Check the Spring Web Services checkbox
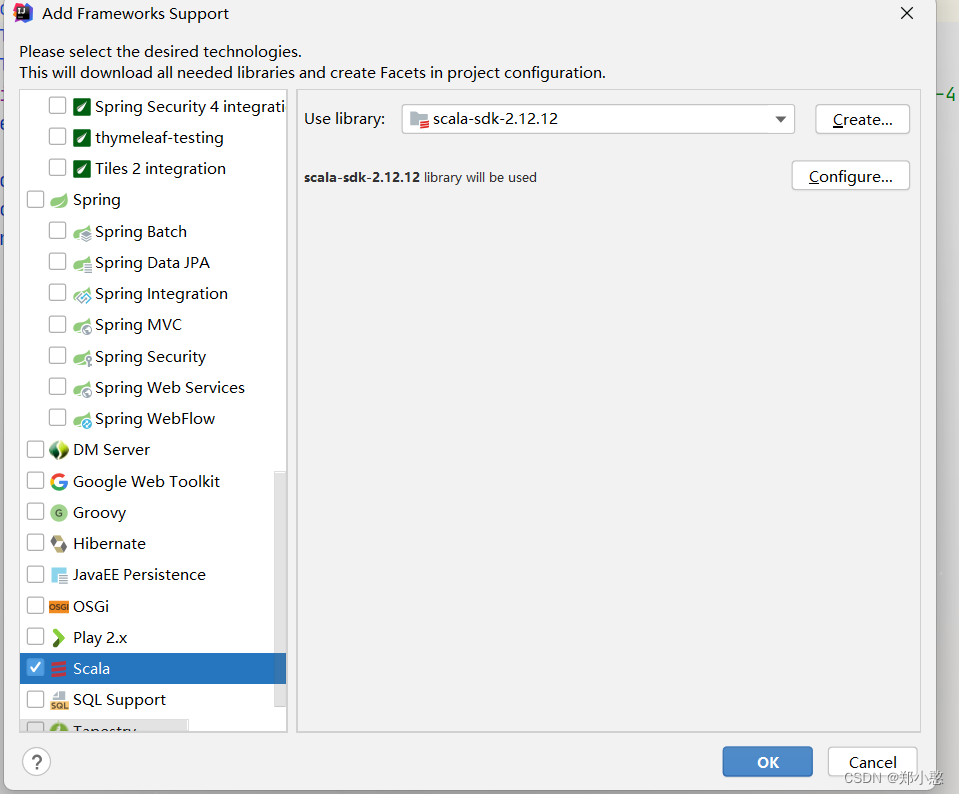The width and height of the screenshot is (959, 794). click(x=57, y=386)
